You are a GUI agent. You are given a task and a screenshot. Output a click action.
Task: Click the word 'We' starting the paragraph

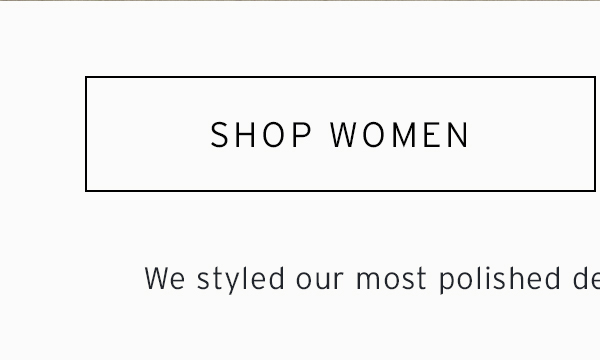165,279
